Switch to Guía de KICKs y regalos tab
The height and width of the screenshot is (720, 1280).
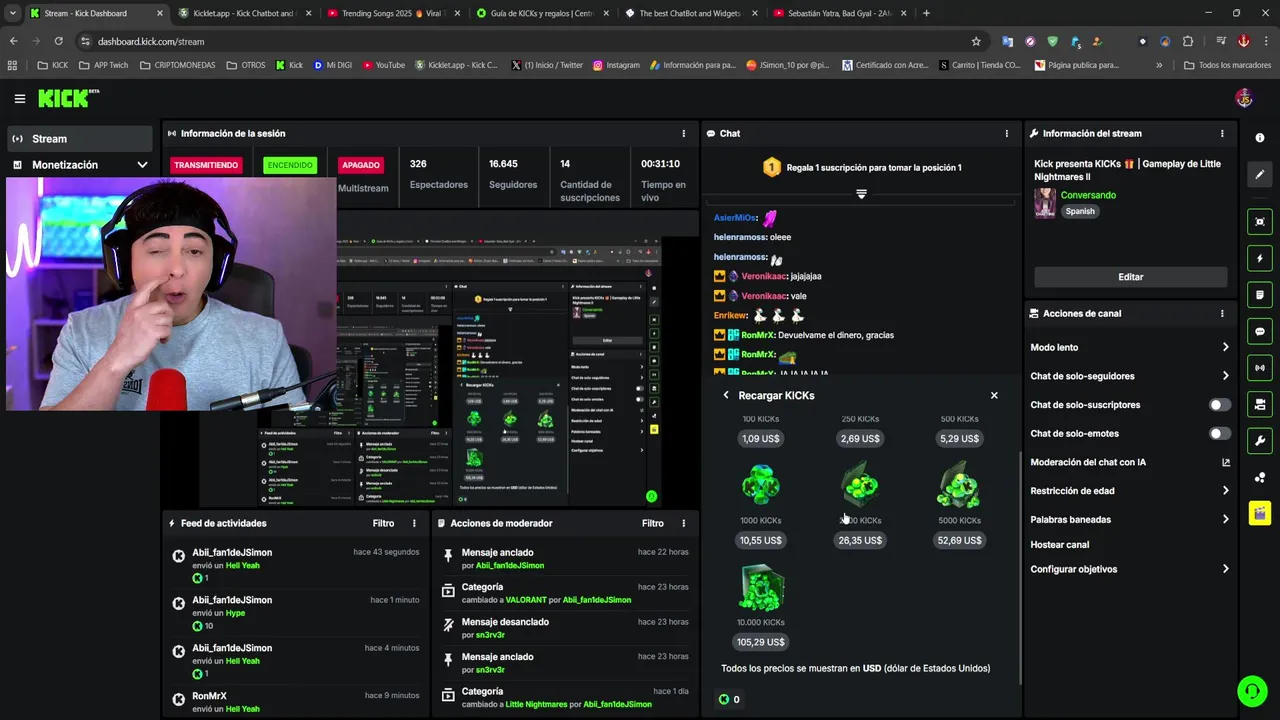pyautogui.click(x=542, y=13)
